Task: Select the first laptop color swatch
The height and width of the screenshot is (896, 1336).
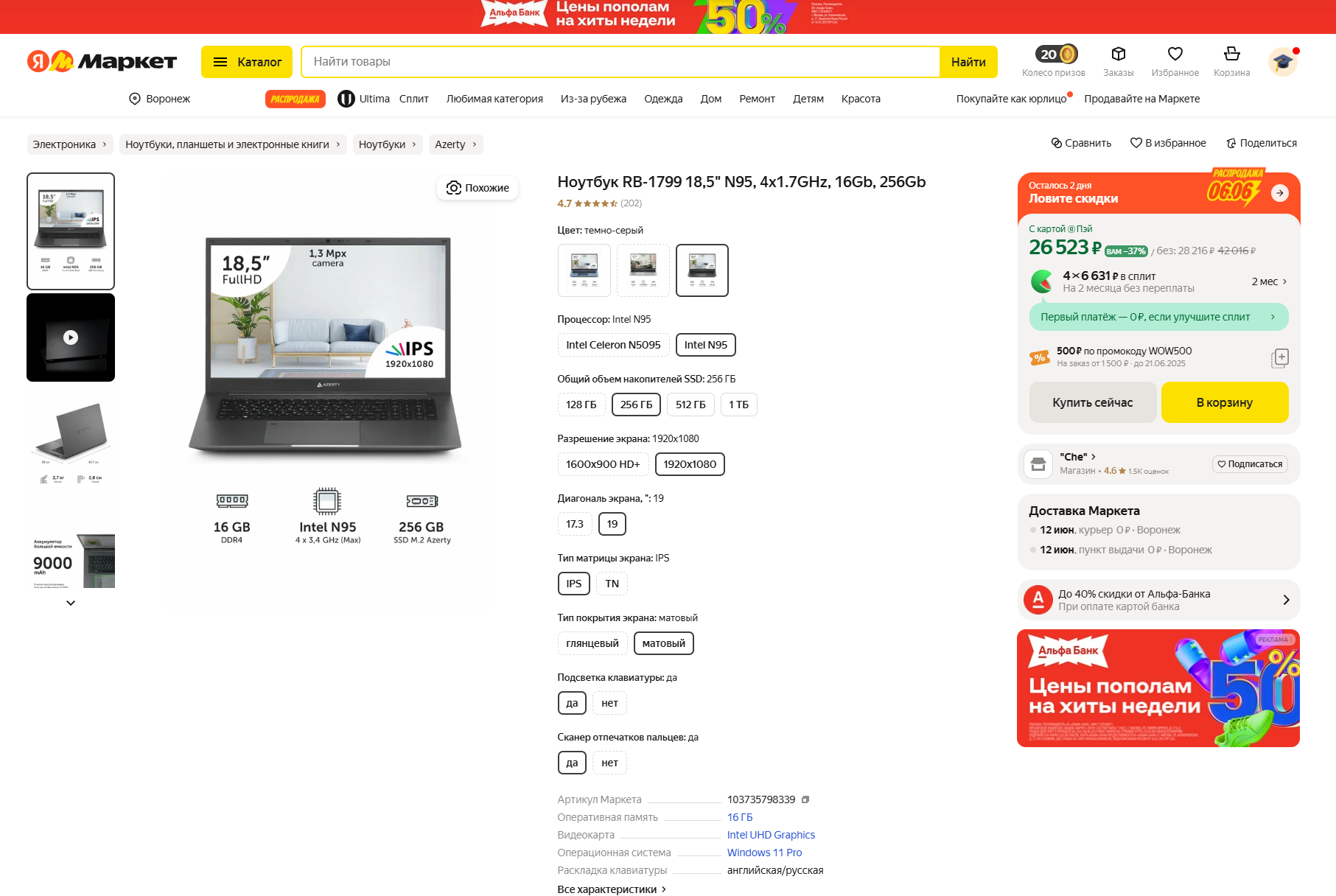Action: pos(584,270)
